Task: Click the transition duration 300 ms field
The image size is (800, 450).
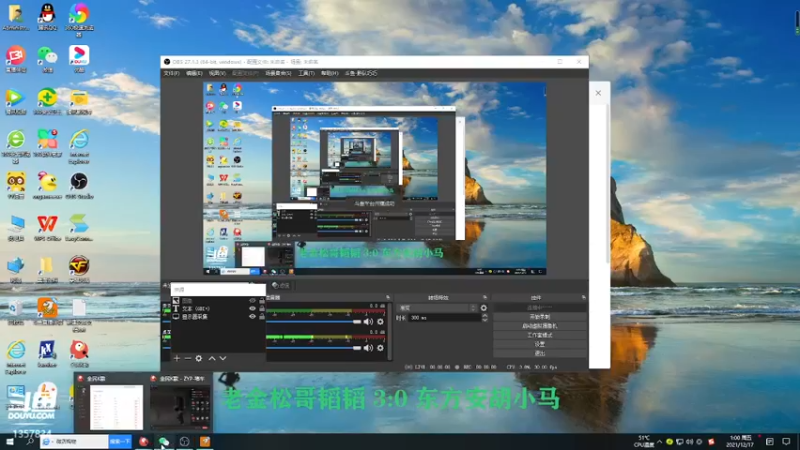Action: 443,317
